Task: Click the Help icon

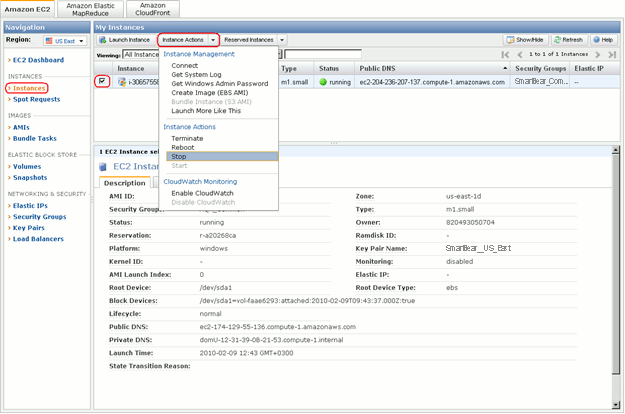Action: 597,40
